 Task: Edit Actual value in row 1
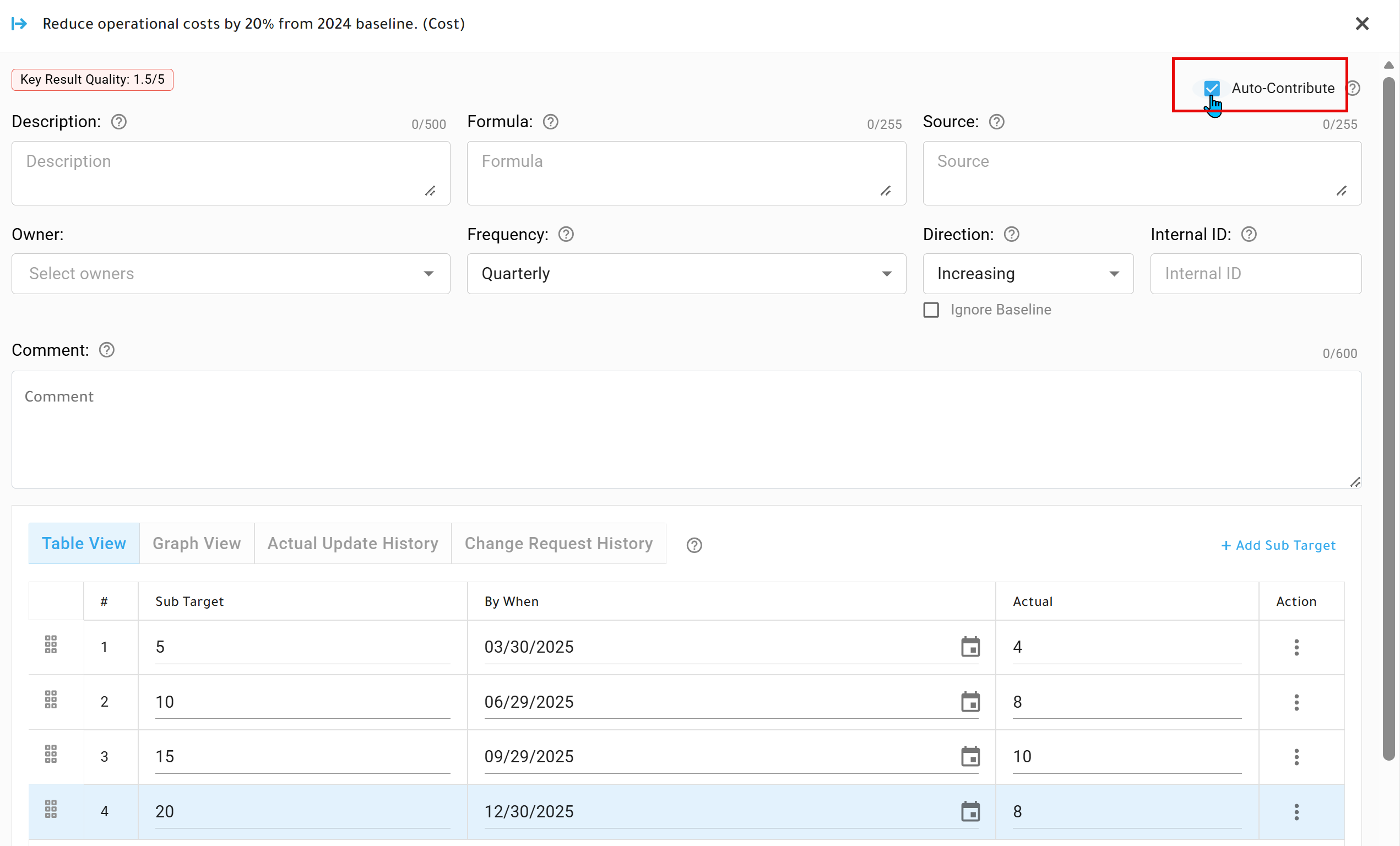[x=1127, y=647]
